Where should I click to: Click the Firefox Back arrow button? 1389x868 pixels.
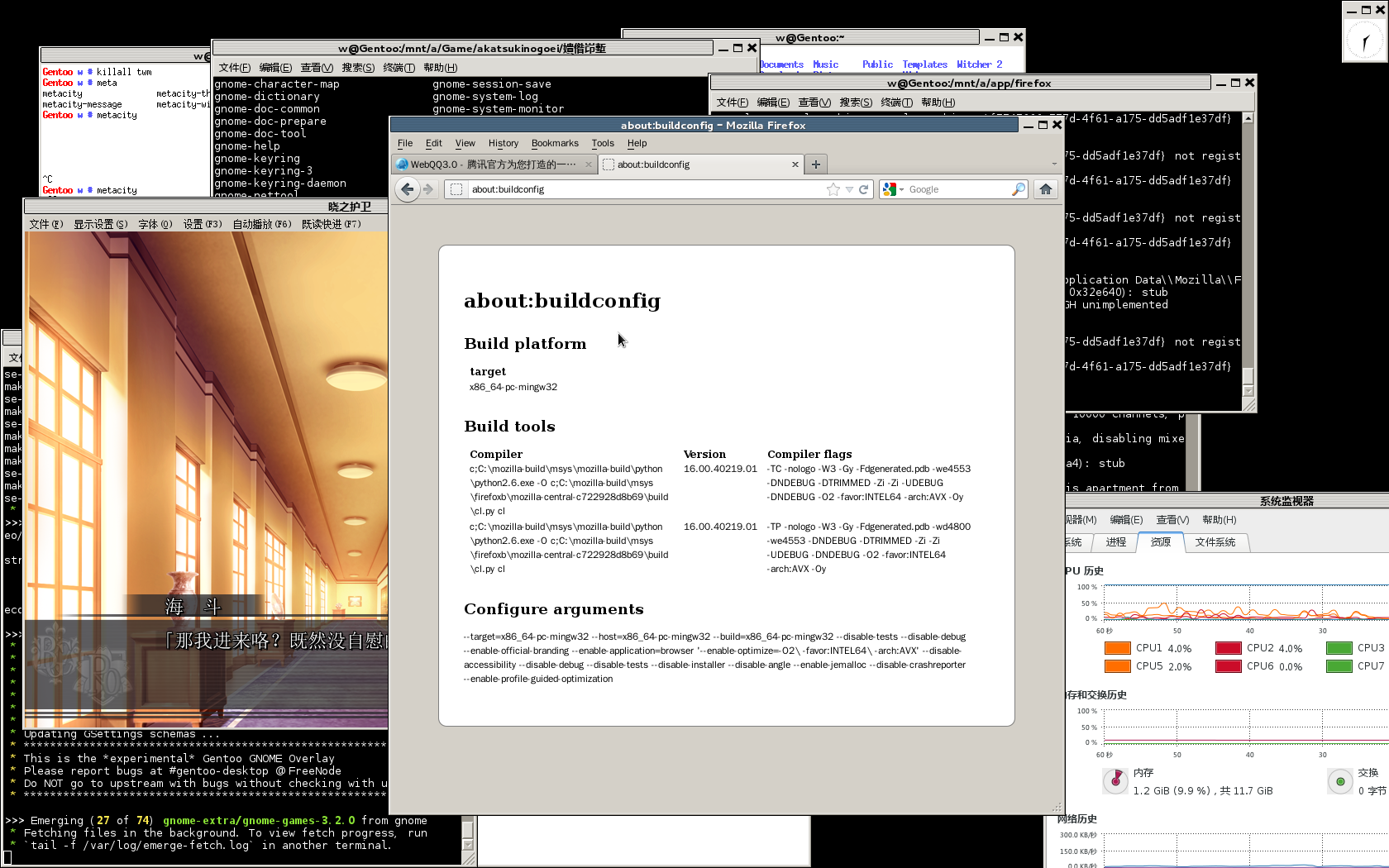407,189
